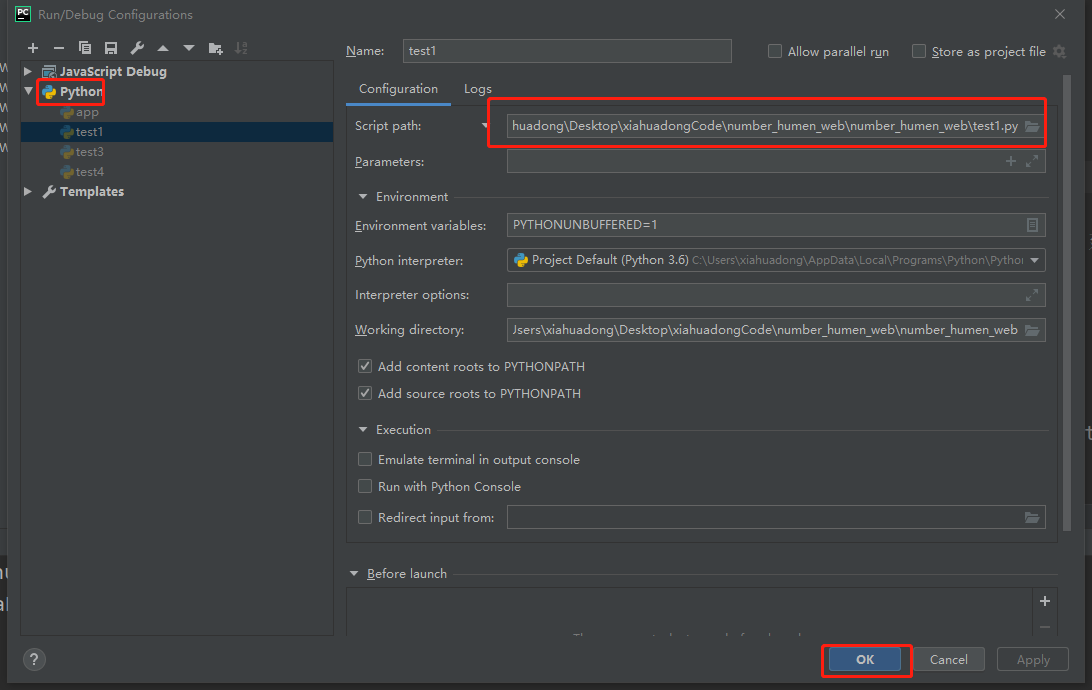Browse for script path with folder icon

coord(1032,126)
